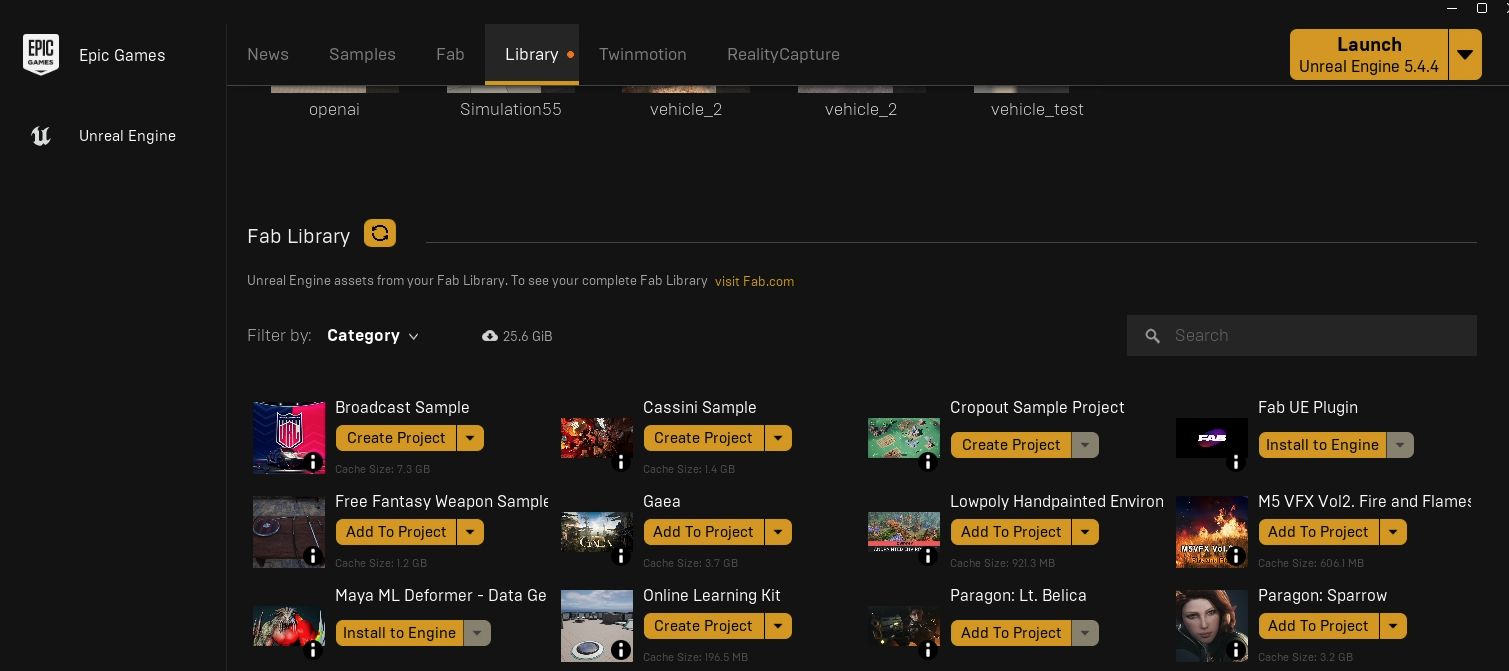Screen dimensions: 1509x671
Task: Install Fab UE Plugin to Engine
Action: [1322, 445]
